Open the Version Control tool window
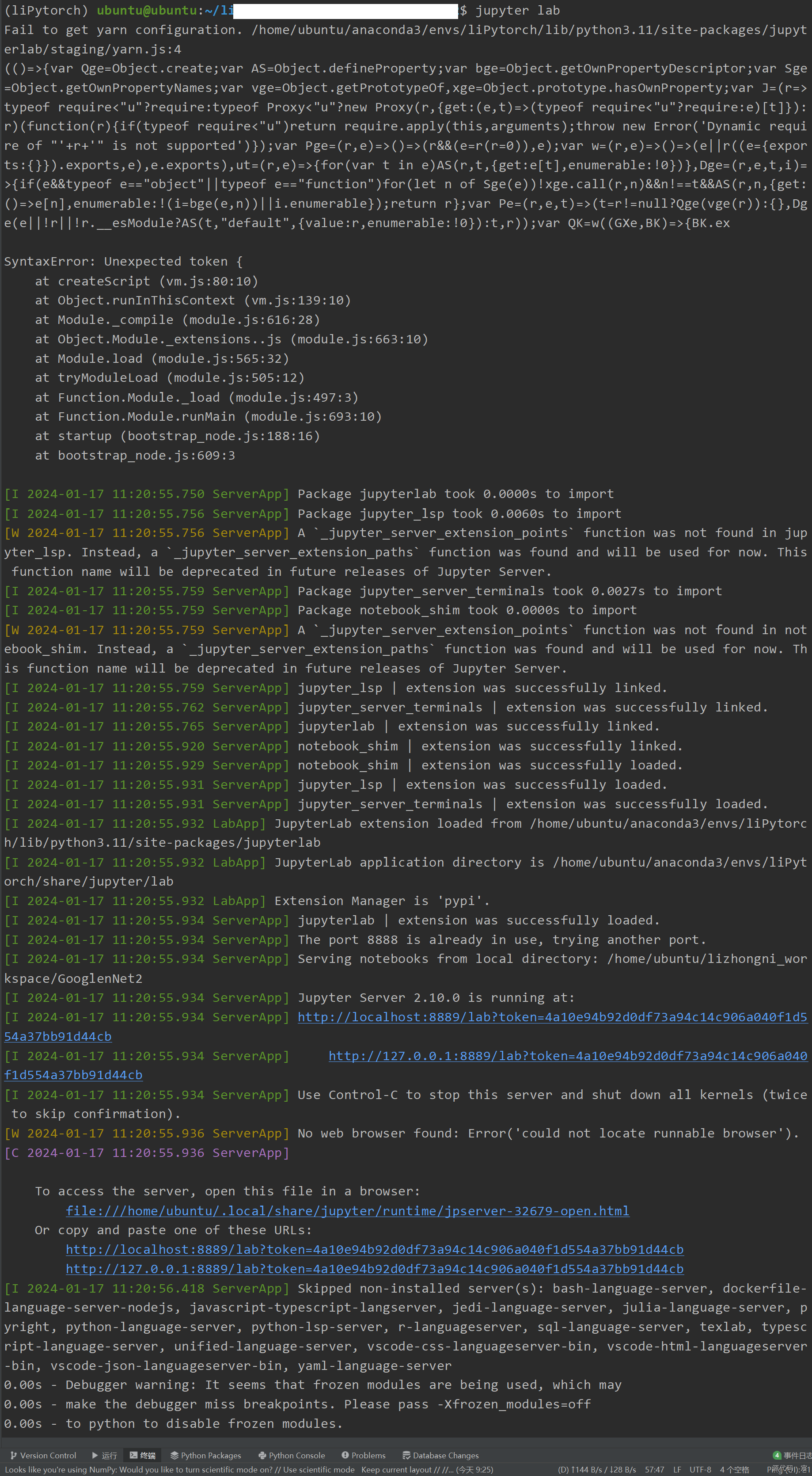Screen dimensions: 812x1476 [43, 1455]
